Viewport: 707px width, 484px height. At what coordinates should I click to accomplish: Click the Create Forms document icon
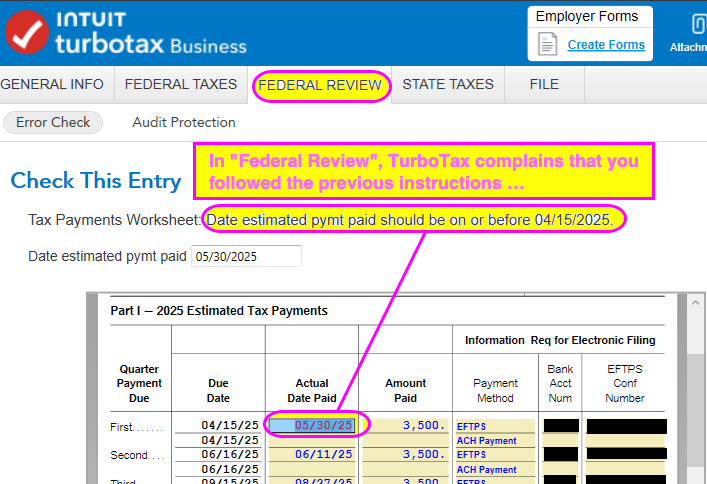tap(547, 44)
